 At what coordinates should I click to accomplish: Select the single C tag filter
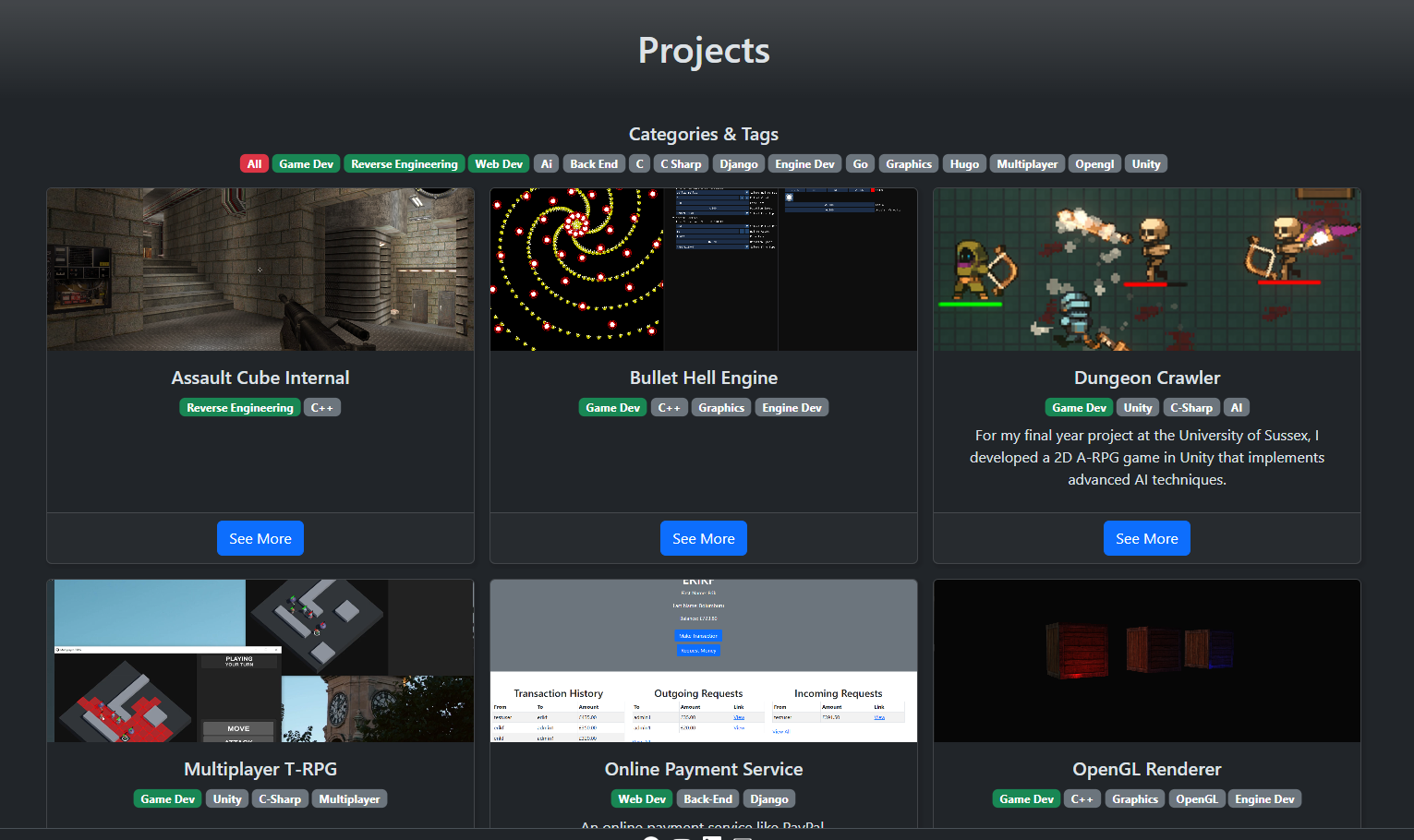(639, 163)
